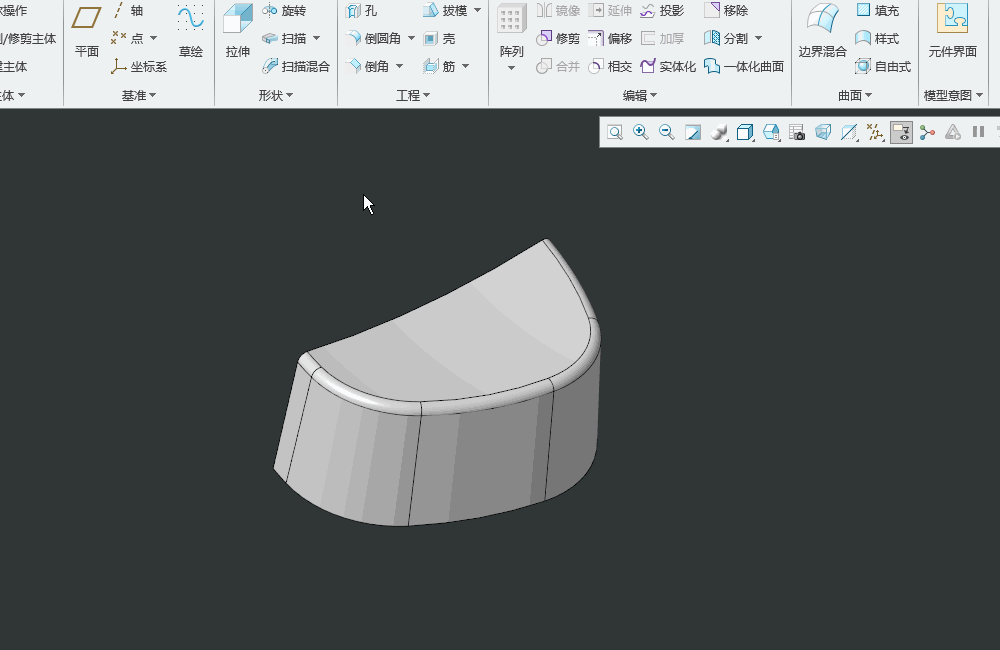1000x650 pixels.
Task: Toggle the highlighted annotation display icon
Action: (901, 132)
